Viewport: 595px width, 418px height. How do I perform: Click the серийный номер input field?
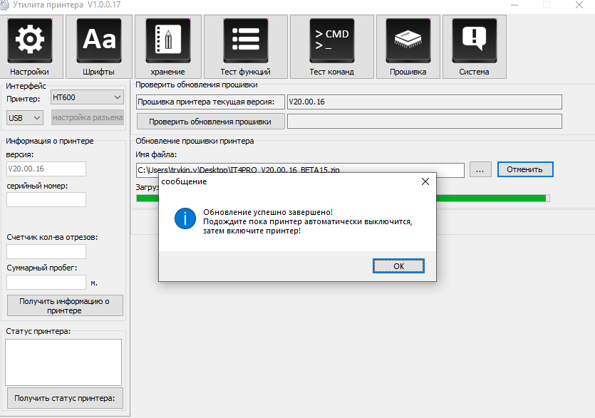click(x=46, y=200)
